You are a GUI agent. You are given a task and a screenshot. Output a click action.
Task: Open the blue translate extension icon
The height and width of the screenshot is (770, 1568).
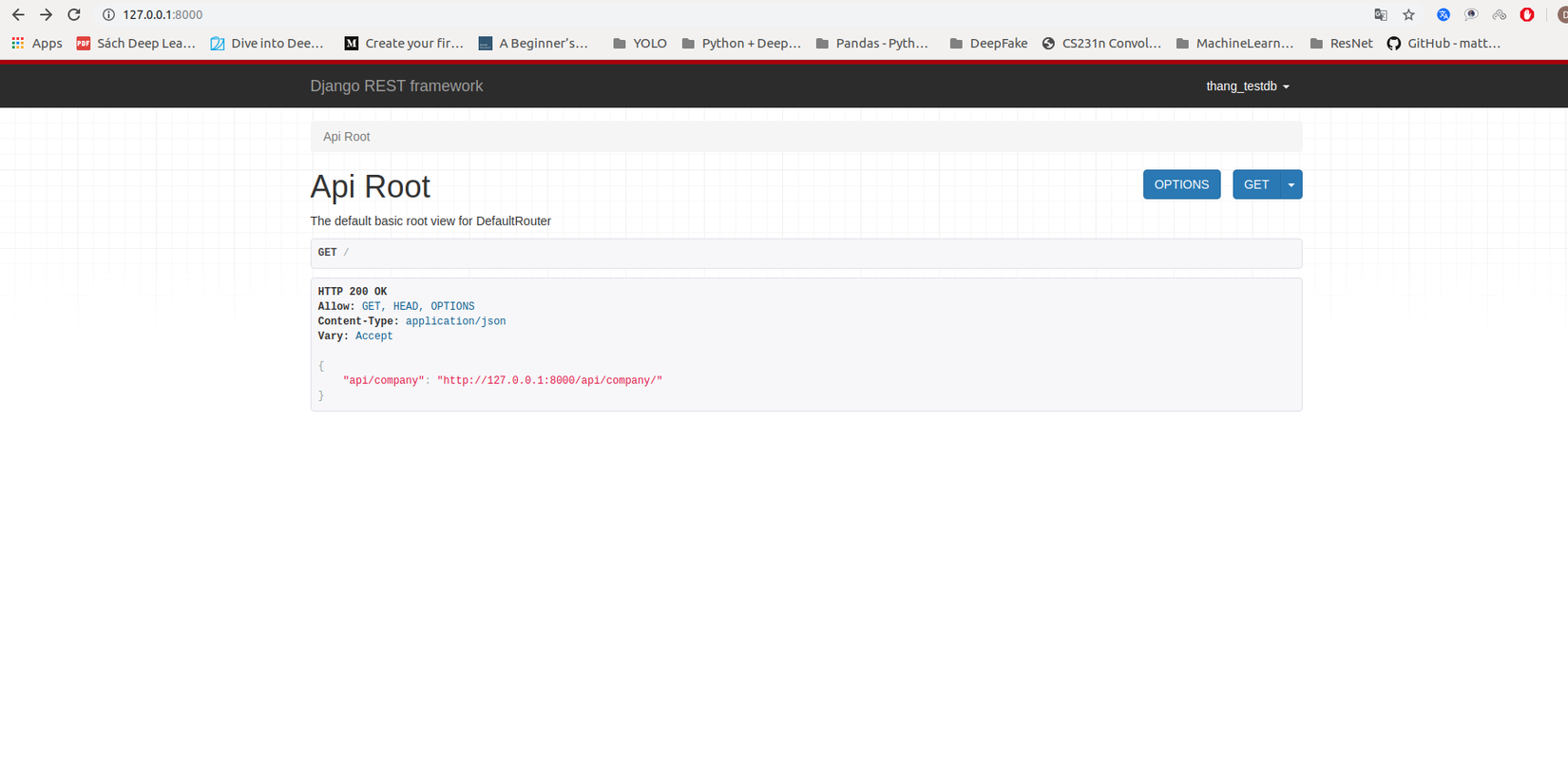click(x=1444, y=15)
